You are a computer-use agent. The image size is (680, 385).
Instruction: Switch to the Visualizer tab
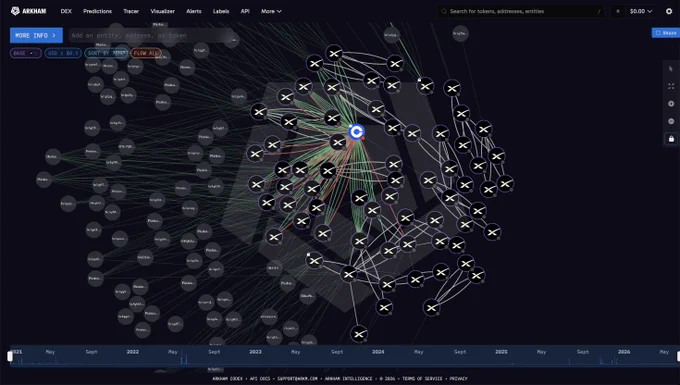click(x=163, y=11)
